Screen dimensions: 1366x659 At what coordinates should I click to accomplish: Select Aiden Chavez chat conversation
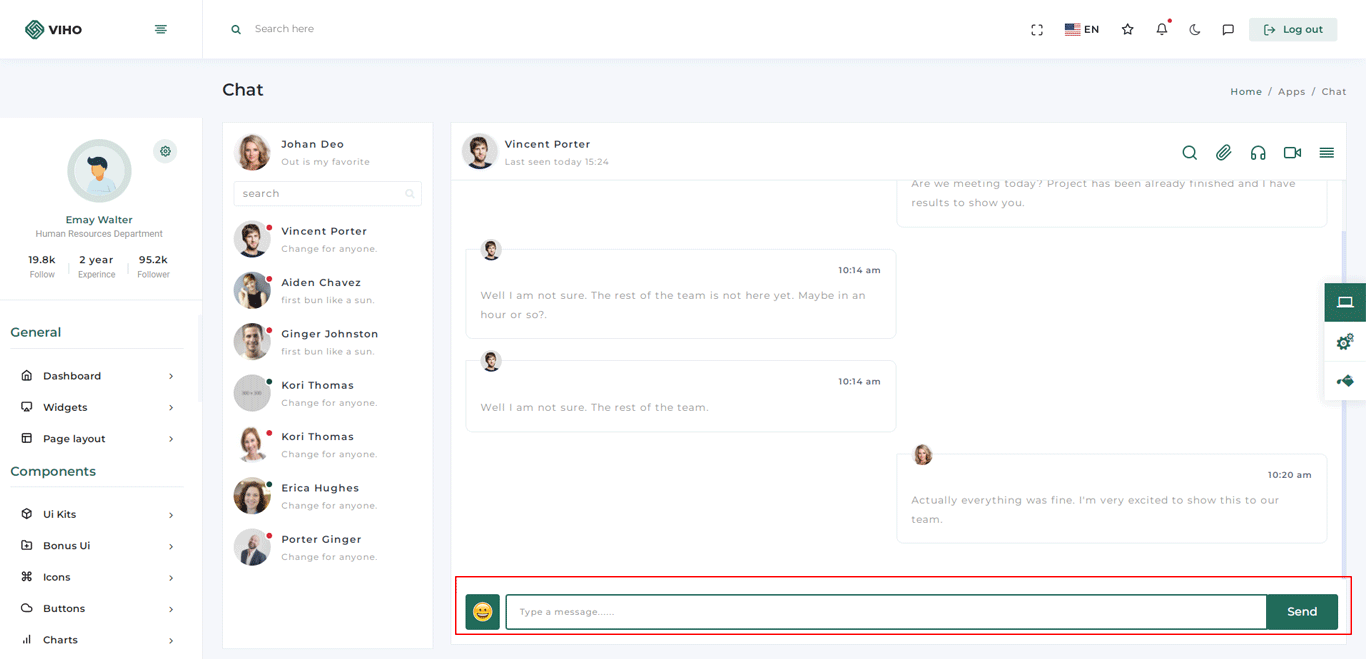[x=320, y=290]
